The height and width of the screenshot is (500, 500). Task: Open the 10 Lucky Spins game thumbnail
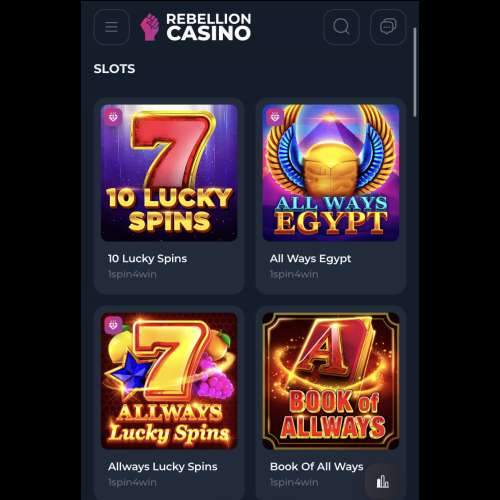click(169, 173)
